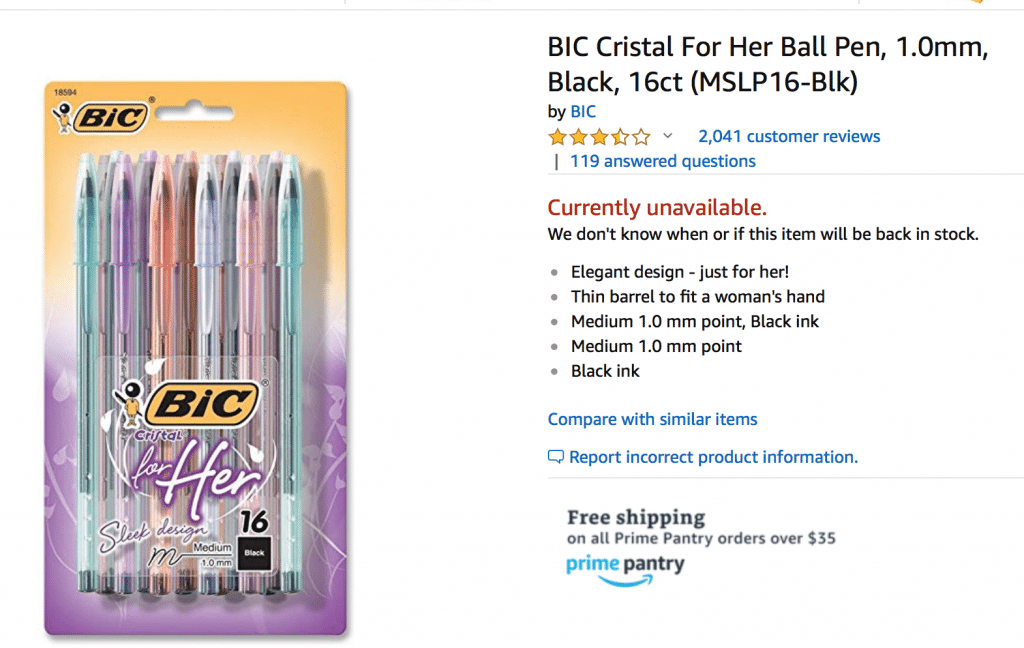This screenshot has width=1024, height=648.
Task: Click the orange icon at top right
Action: pyautogui.click(x=975, y=3)
